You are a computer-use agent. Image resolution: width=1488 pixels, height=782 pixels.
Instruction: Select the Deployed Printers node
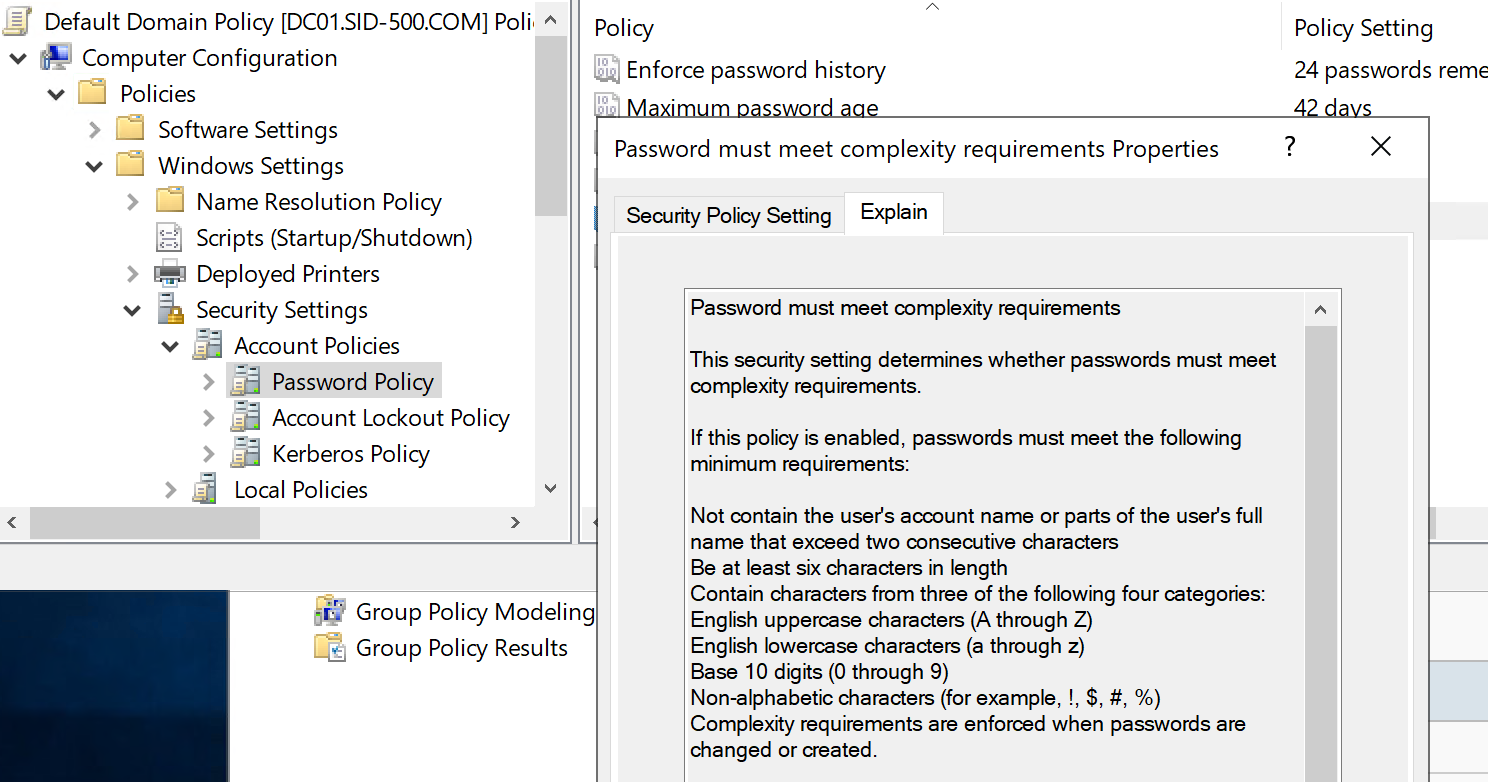click(x=287, y=273)
